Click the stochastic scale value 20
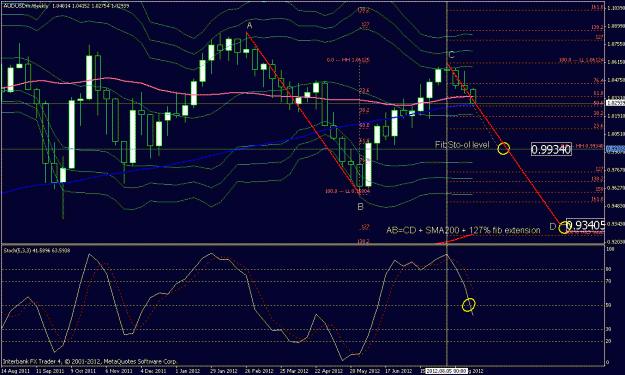 [608, 341]
